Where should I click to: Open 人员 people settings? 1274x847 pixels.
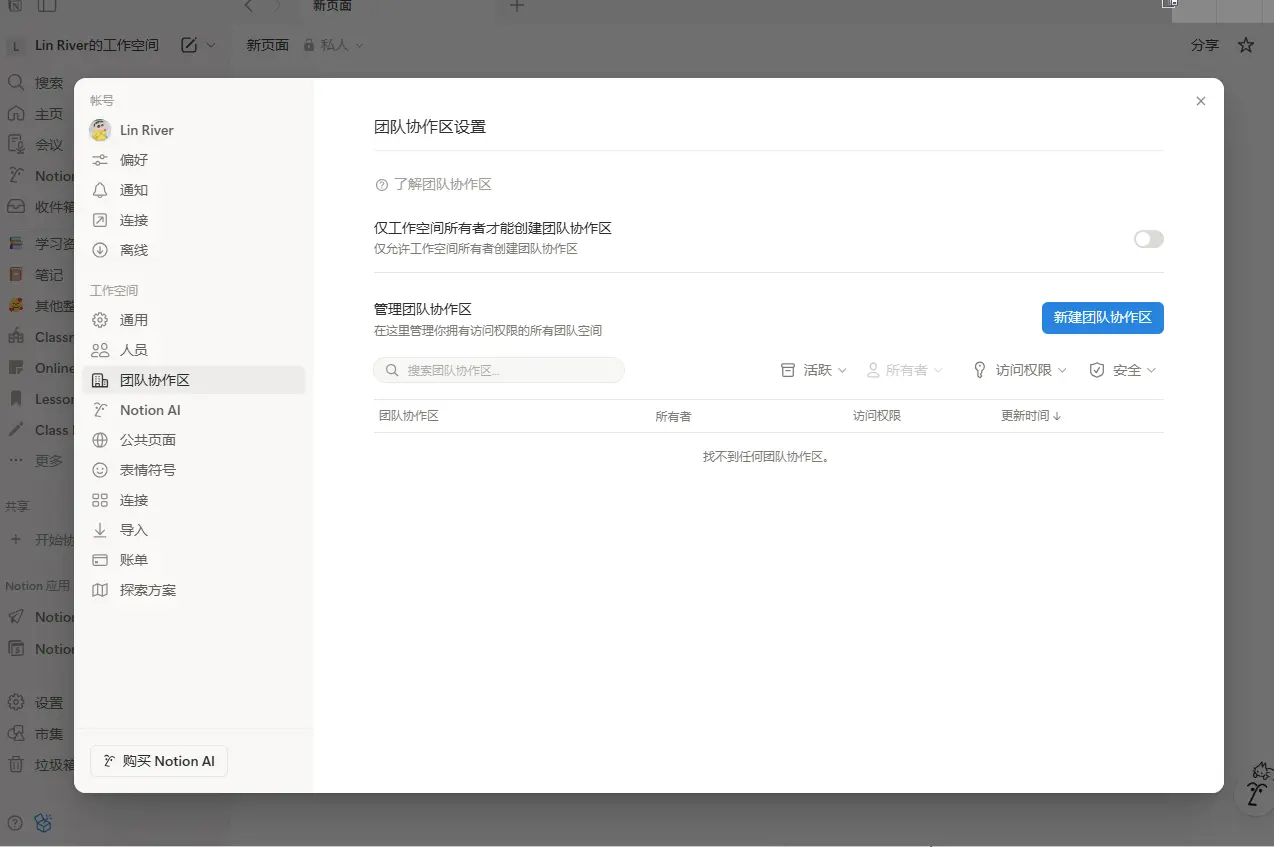coord(193,350)
